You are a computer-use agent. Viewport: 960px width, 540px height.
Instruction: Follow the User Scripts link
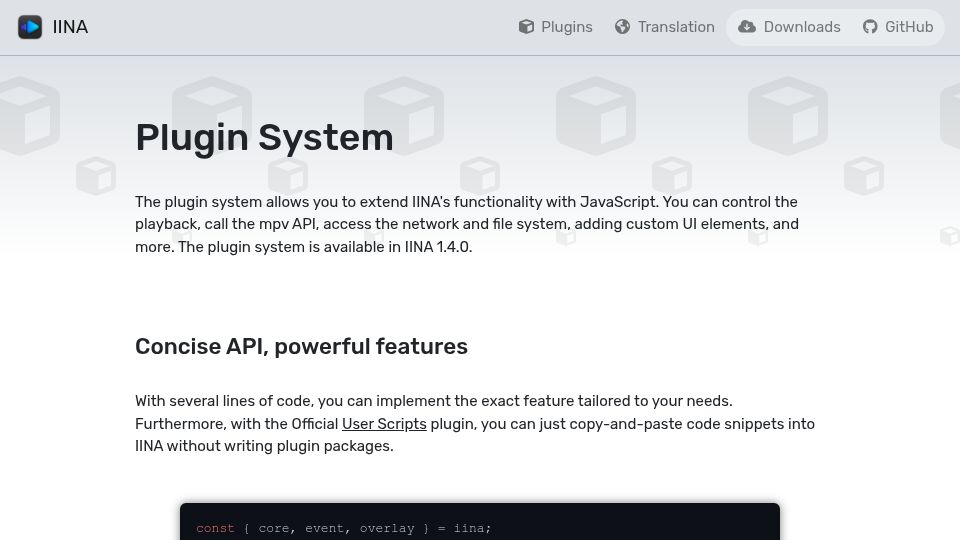pos(384,424)
